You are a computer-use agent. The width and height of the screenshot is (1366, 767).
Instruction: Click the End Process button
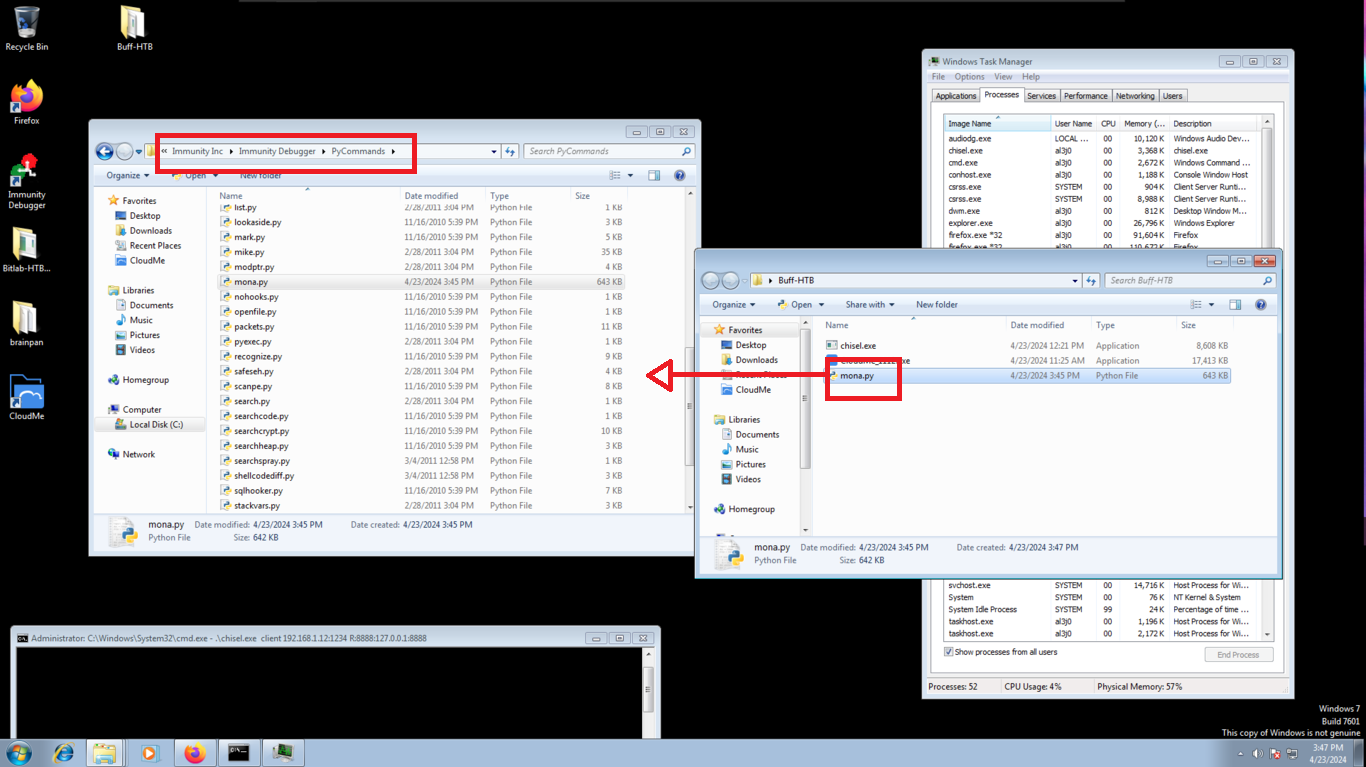pos(1238,655)
